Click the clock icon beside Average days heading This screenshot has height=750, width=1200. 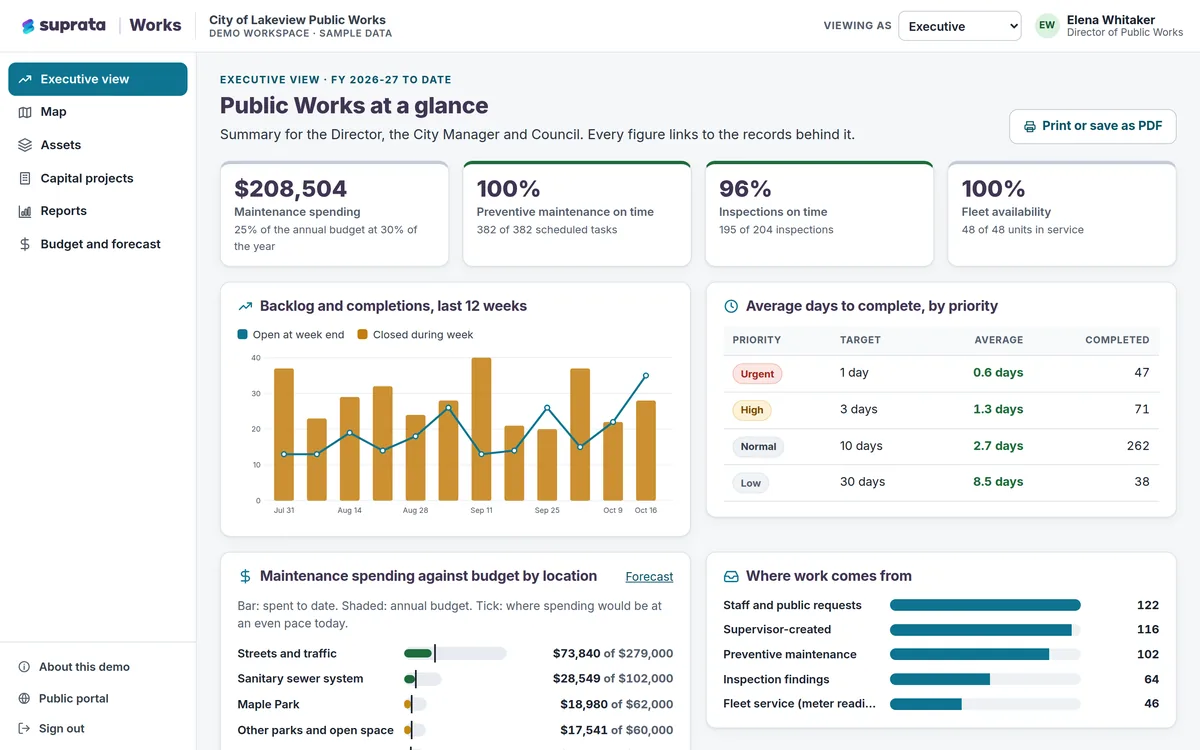coord(731,306)
